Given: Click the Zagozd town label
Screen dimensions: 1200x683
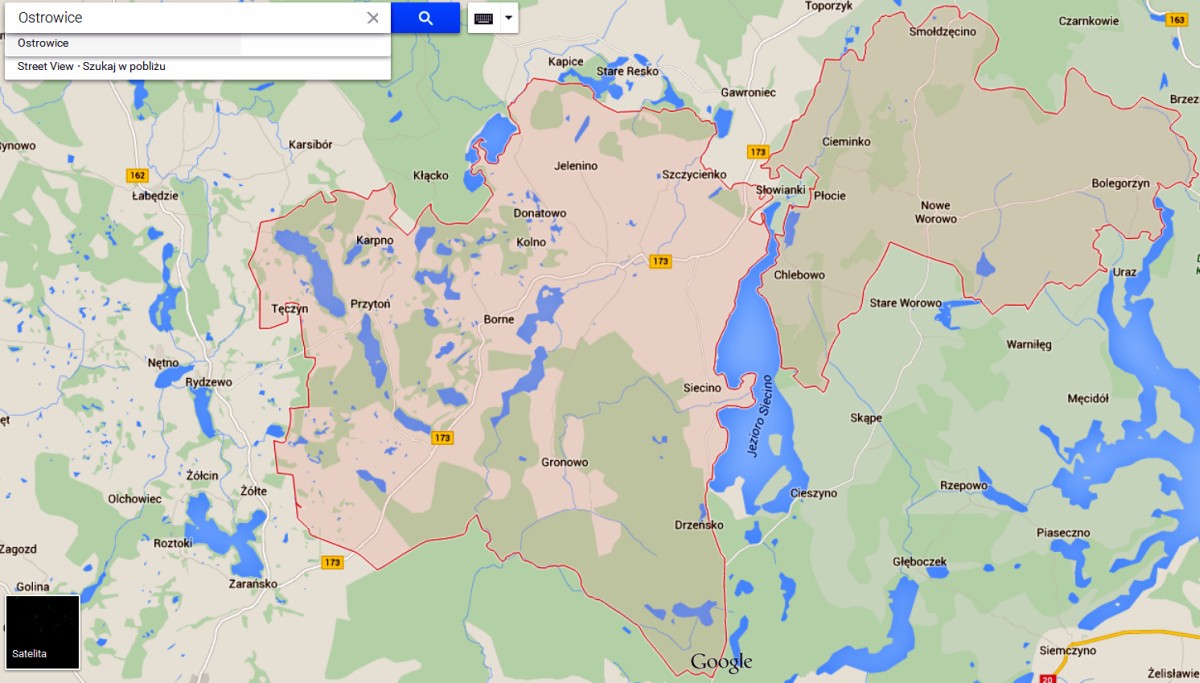Looking at the screenshot, I should (x=18, y=549).
